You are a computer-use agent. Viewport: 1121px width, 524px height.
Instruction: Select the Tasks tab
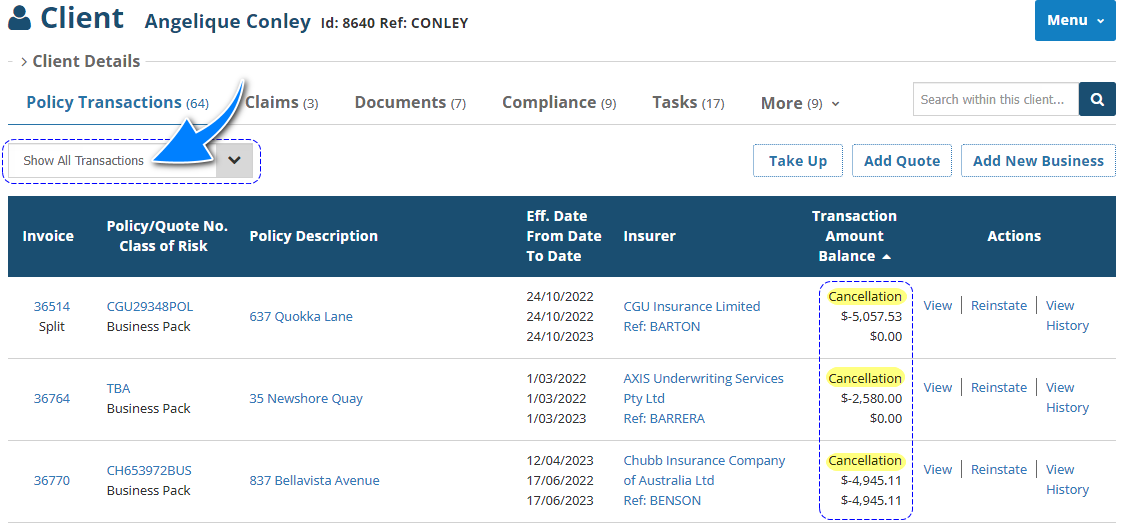pos(688,102)
